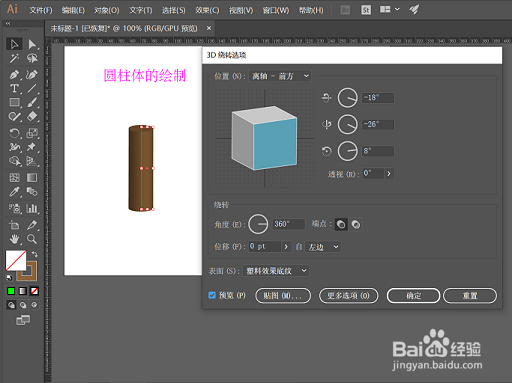Expand the 透视 perspective slider arrow
Screen dimensions: 512x383
pyautogui.click(x=389, y=174)
